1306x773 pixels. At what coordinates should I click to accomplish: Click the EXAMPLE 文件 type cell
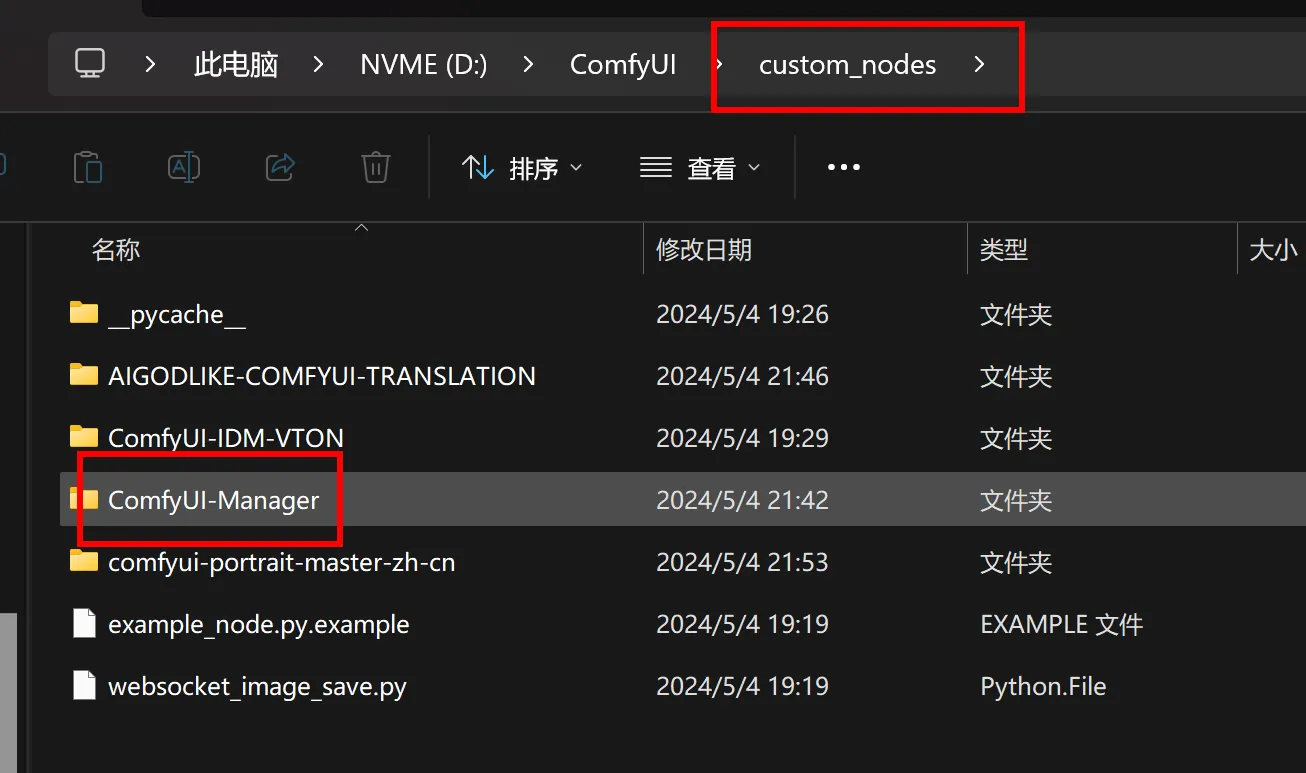1061,625
